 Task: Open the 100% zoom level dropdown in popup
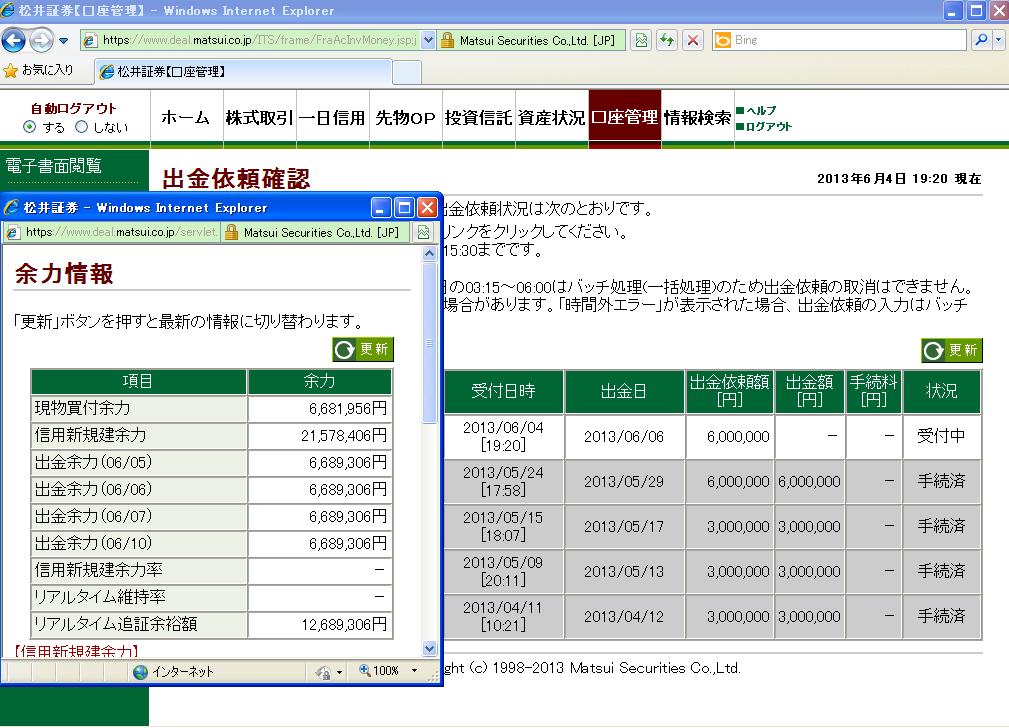[x=415, y=672]
